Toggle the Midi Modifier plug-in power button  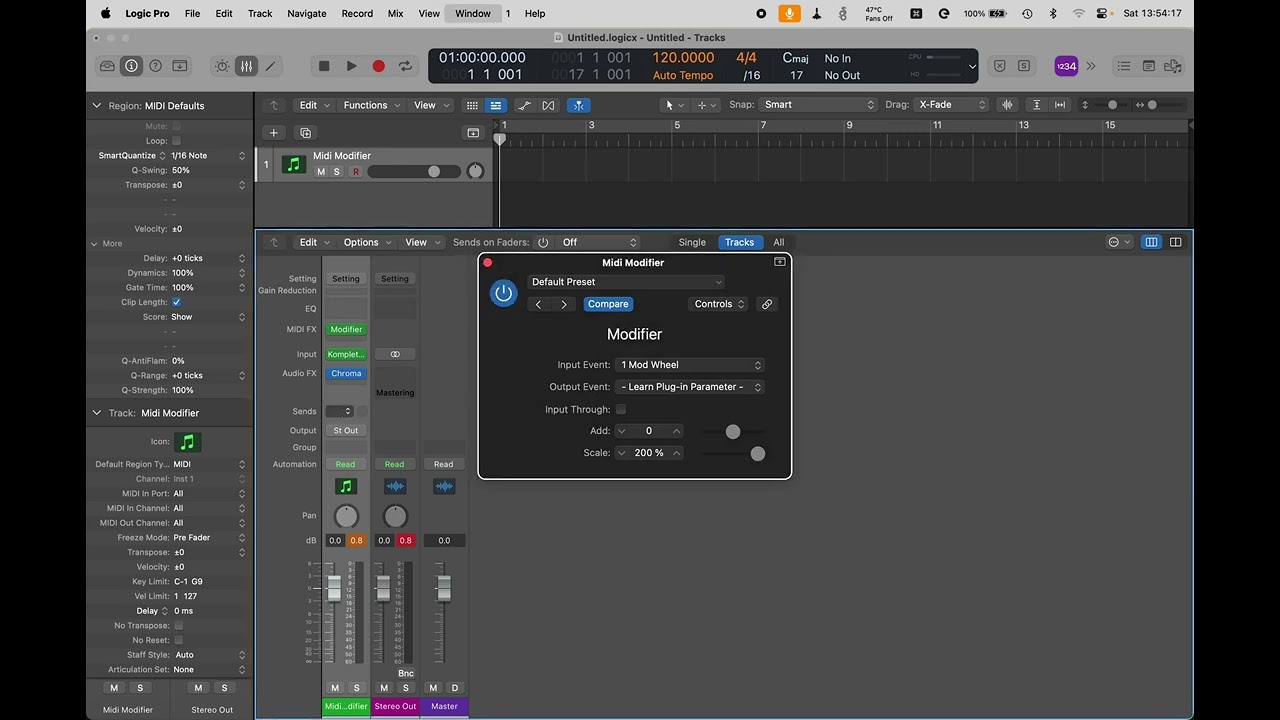pos(503,293)
